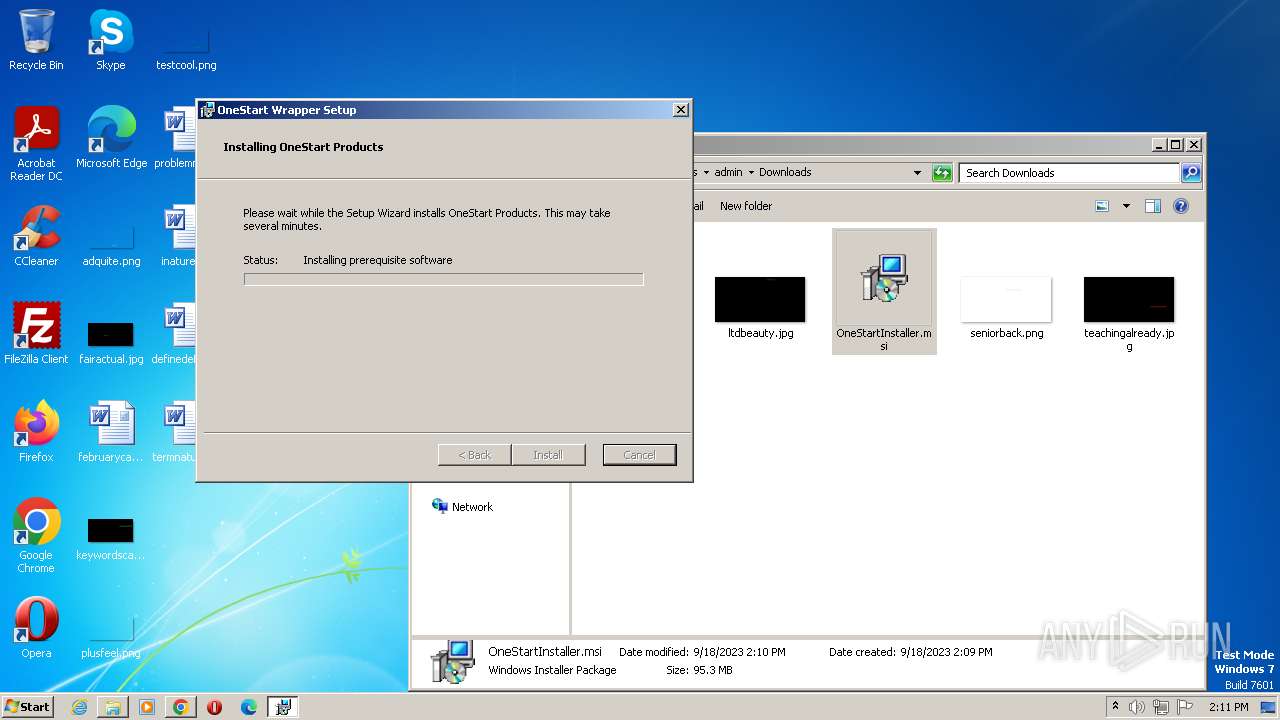Open the Opera desktop shortcut
Viewport: 1280px width, 720px height.
click(x=36, y=627)
